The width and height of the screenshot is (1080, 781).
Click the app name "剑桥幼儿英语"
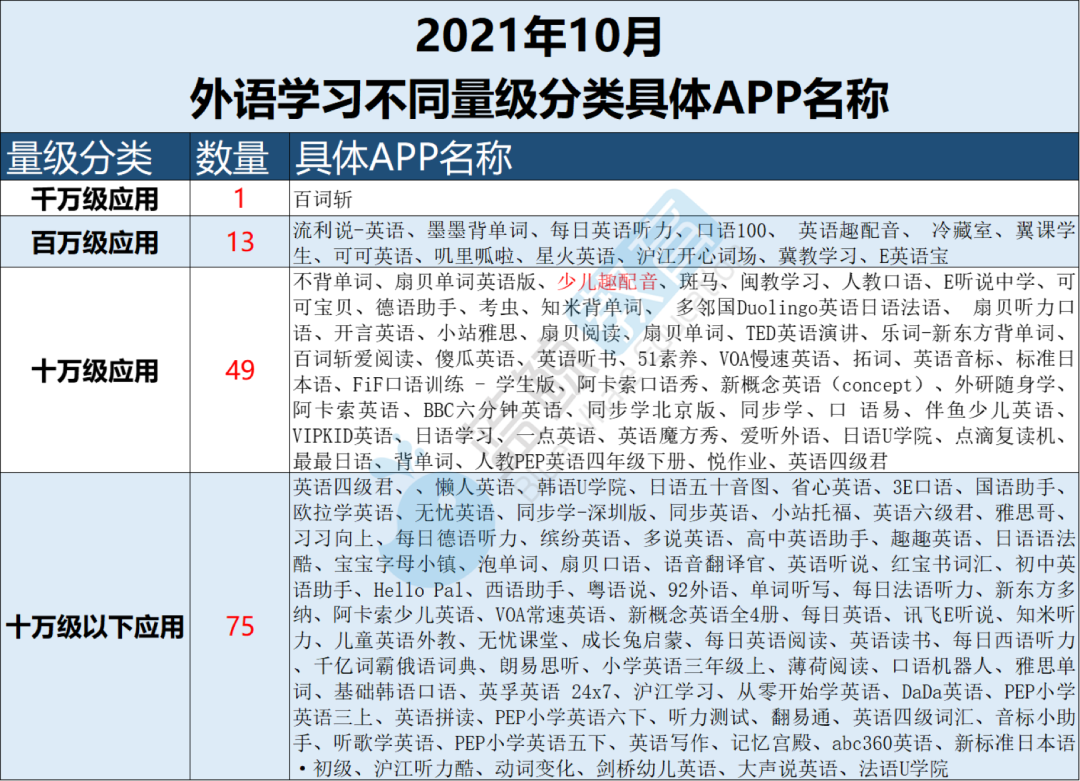(657, 769)
